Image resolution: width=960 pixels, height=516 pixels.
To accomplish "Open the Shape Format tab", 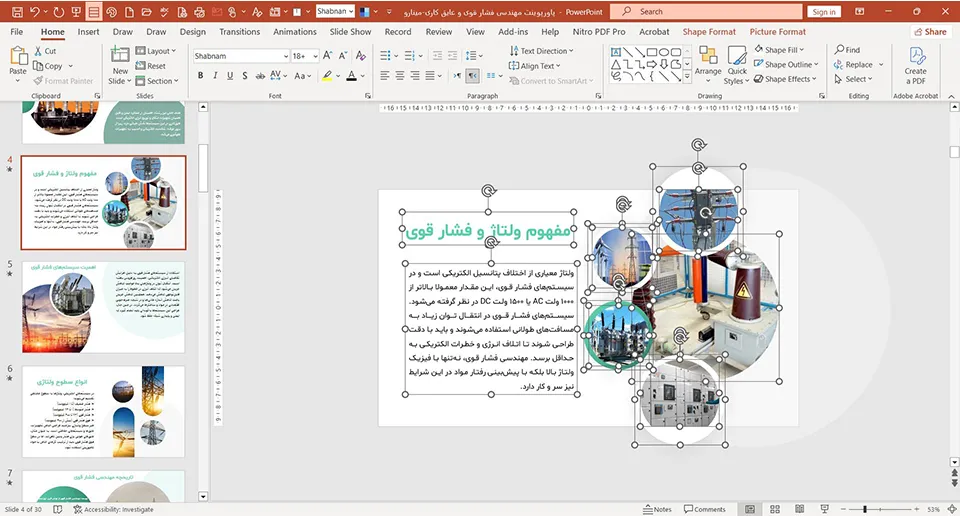I will pyautogui.click(x=709, y=32).
